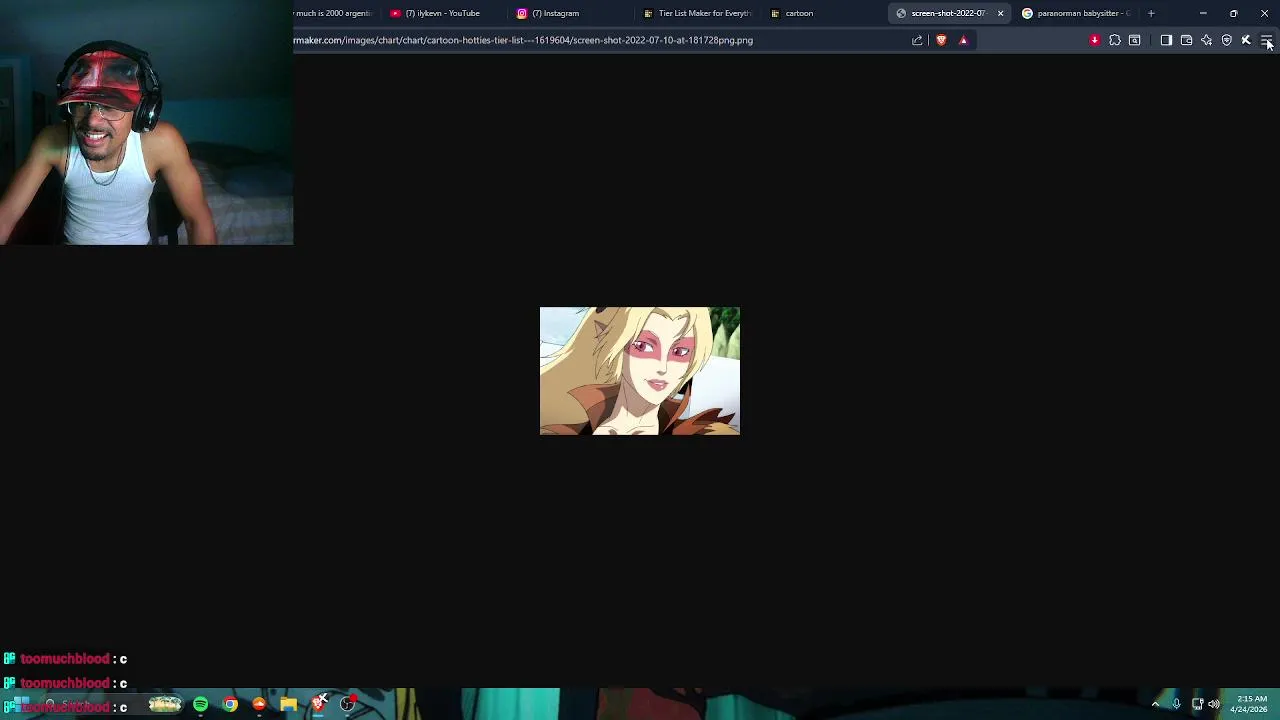Click the tab search icon in toolbar

pos(1134,40)
